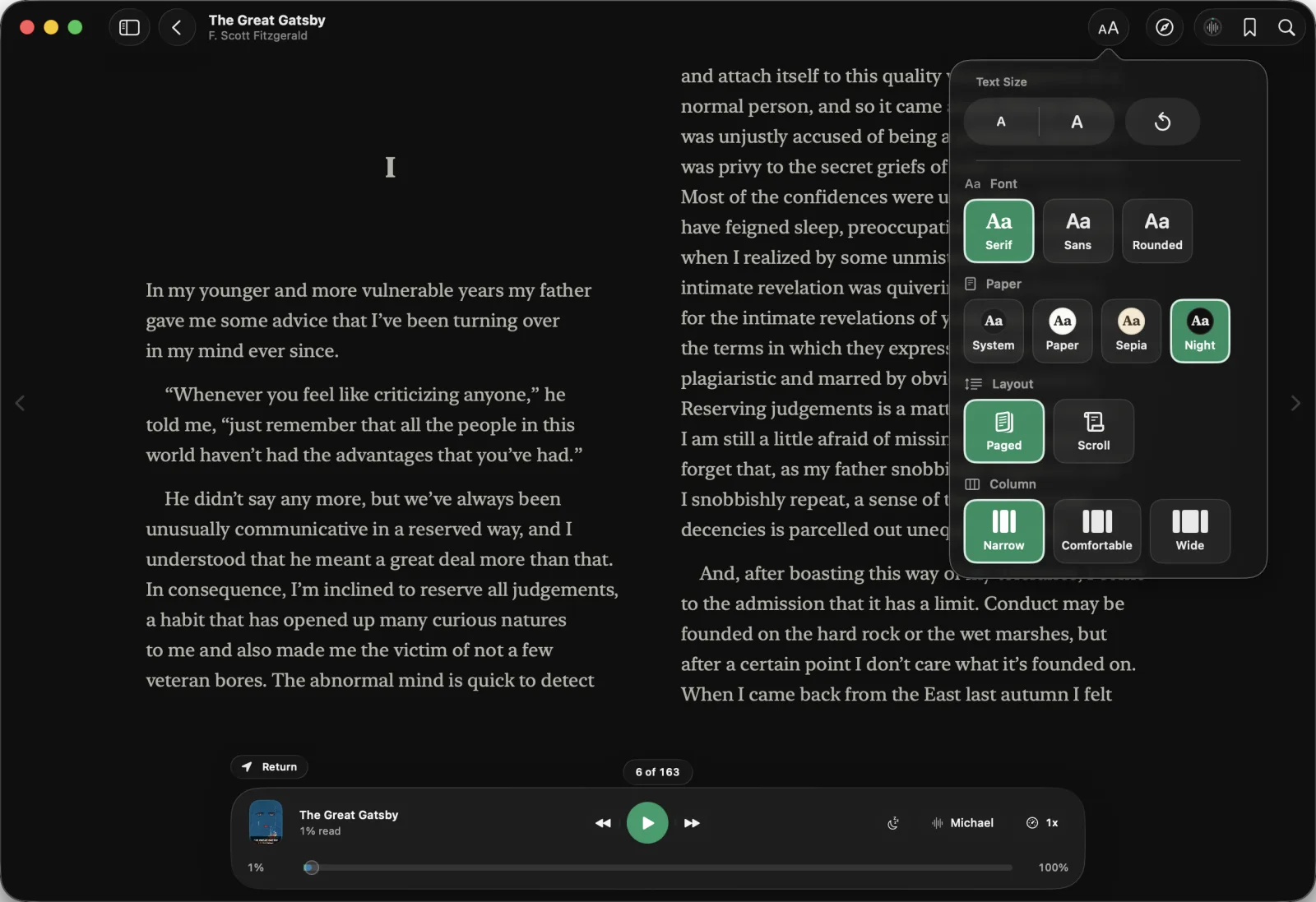Click the 1% read label
The height and width of the screenshot is (902, 1316).
click(320, 831)
